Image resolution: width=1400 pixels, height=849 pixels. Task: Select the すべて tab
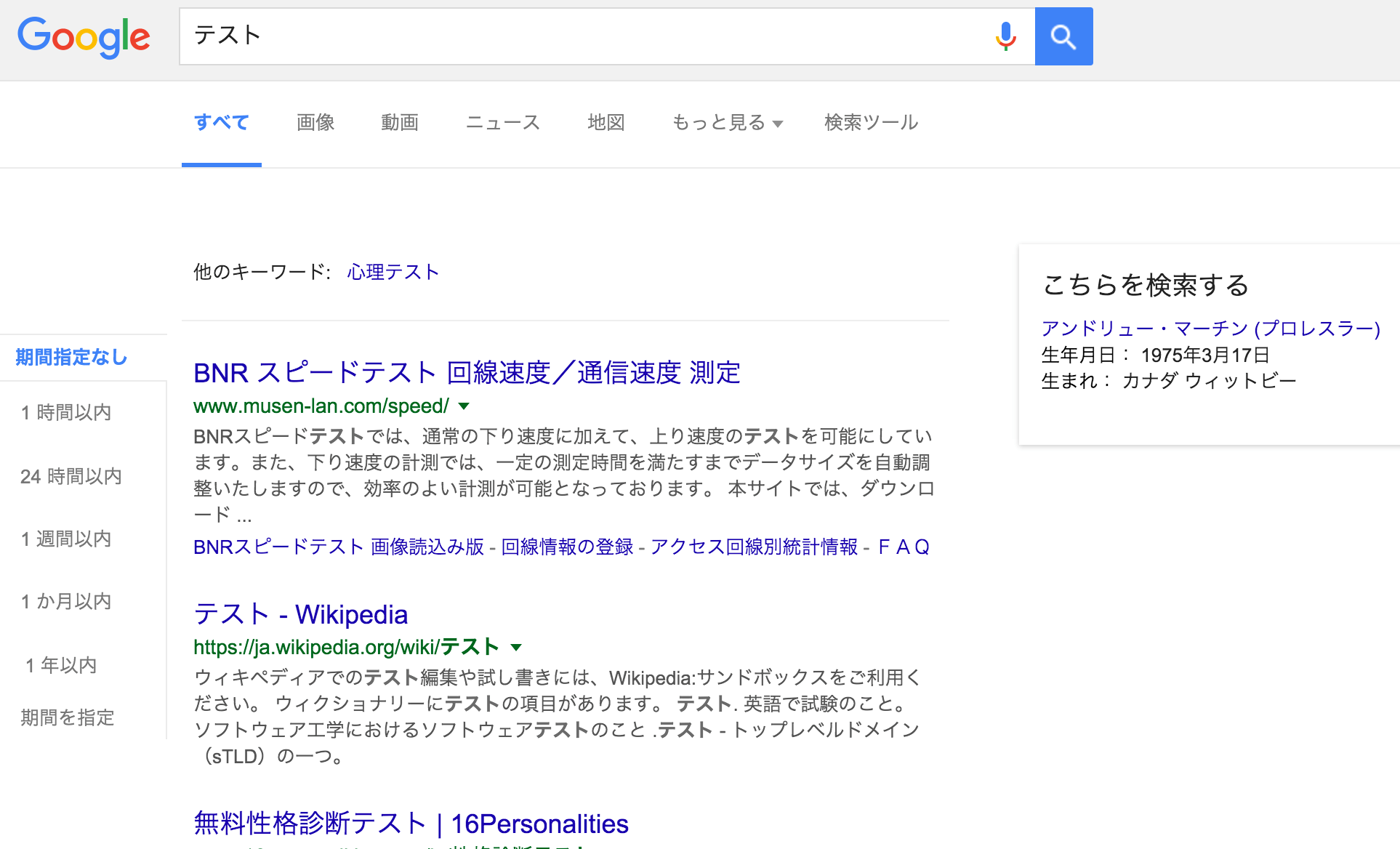(222, 122)
